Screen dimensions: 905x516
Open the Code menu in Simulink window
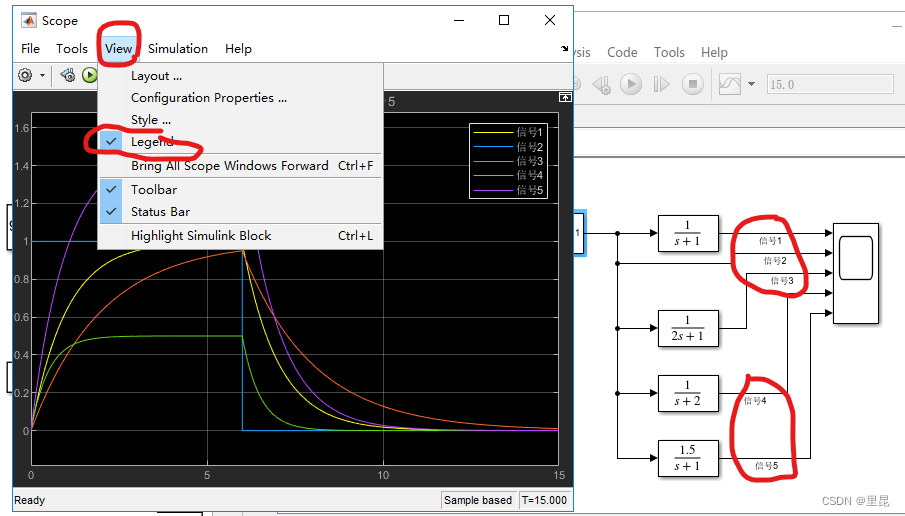(x=622, y=53)
